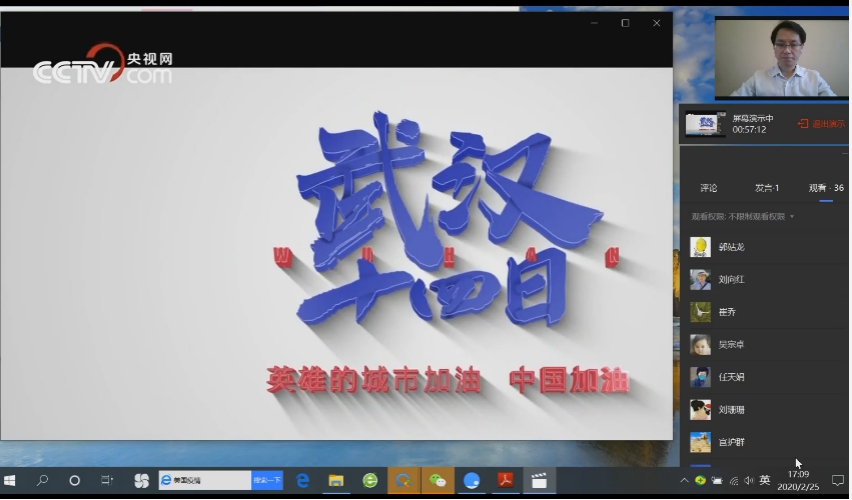Open Cortana circle icon on taskbar
The image size is (852, 500).
tap(75, 481)
